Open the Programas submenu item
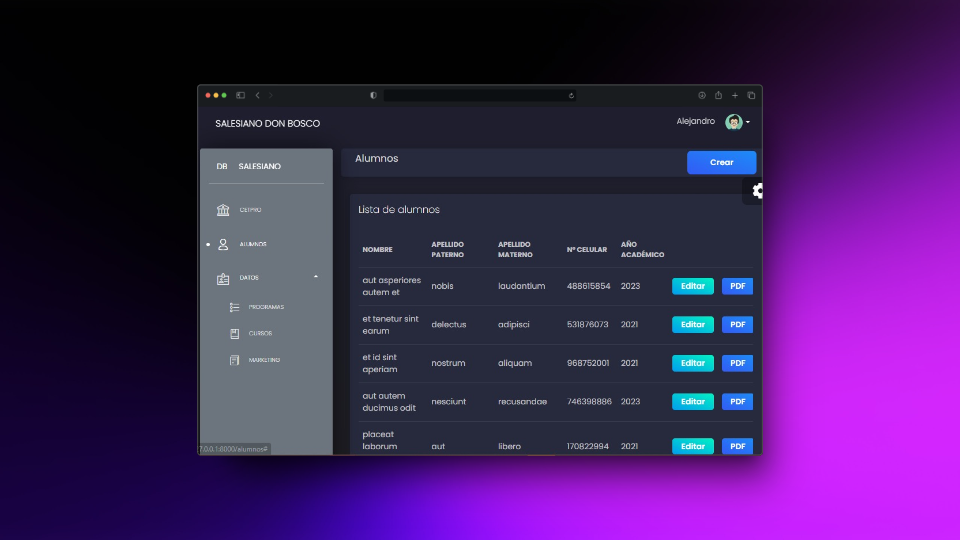 pos(266,307)
